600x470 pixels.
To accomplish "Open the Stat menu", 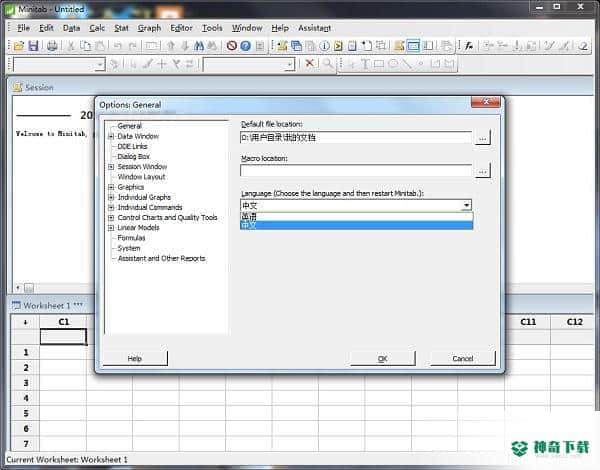I will click(x=121, y=28).
